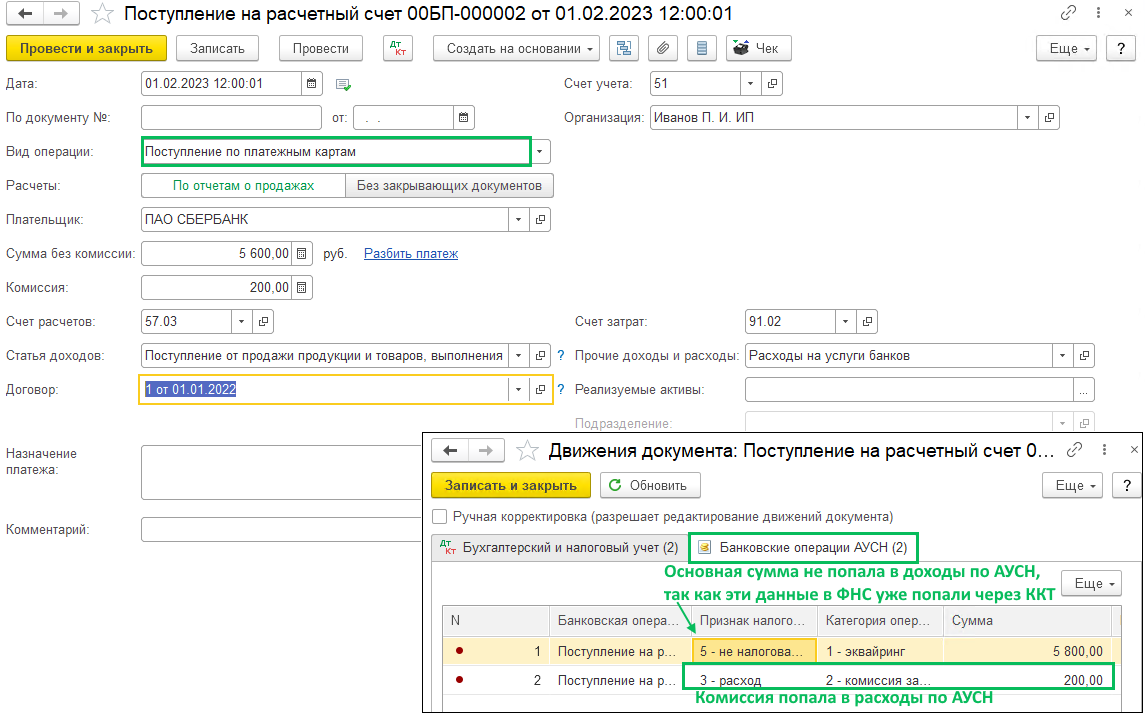Enable Ручная корректировка checkbox

(x=439, y=517)
